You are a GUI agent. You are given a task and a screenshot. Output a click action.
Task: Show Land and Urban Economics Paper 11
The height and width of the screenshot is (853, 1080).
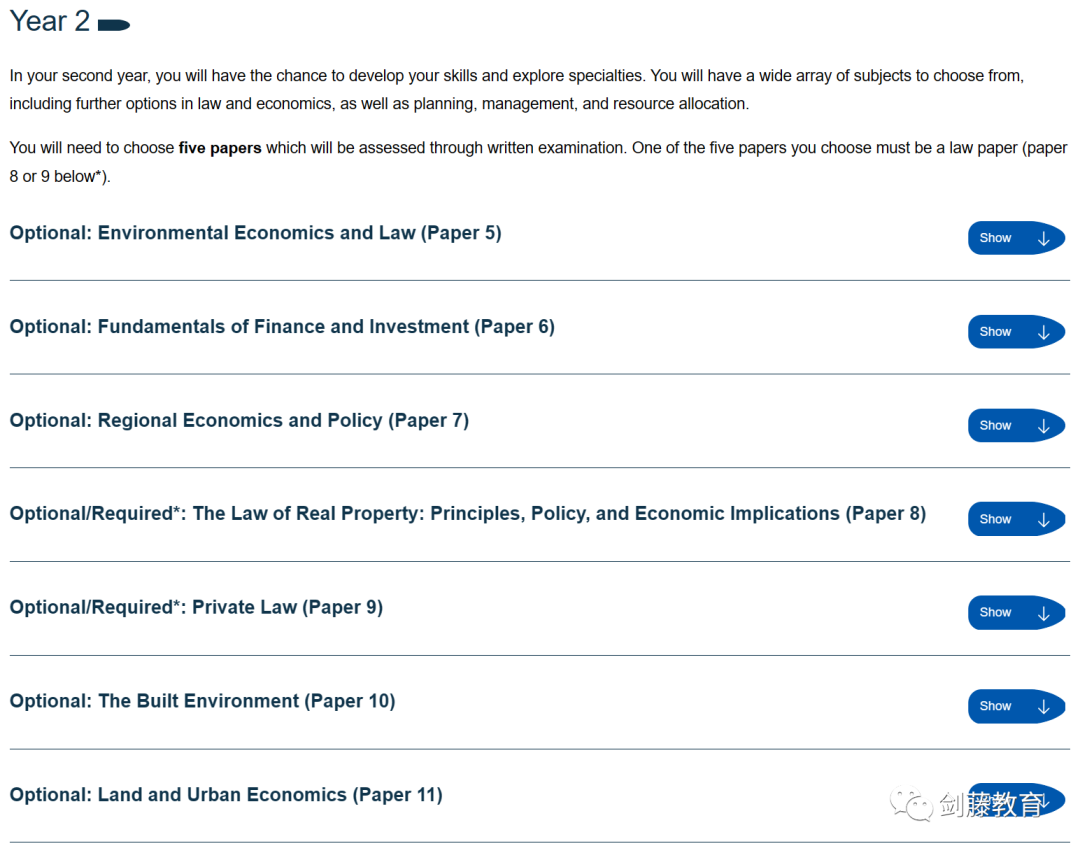click(1016, 800)
